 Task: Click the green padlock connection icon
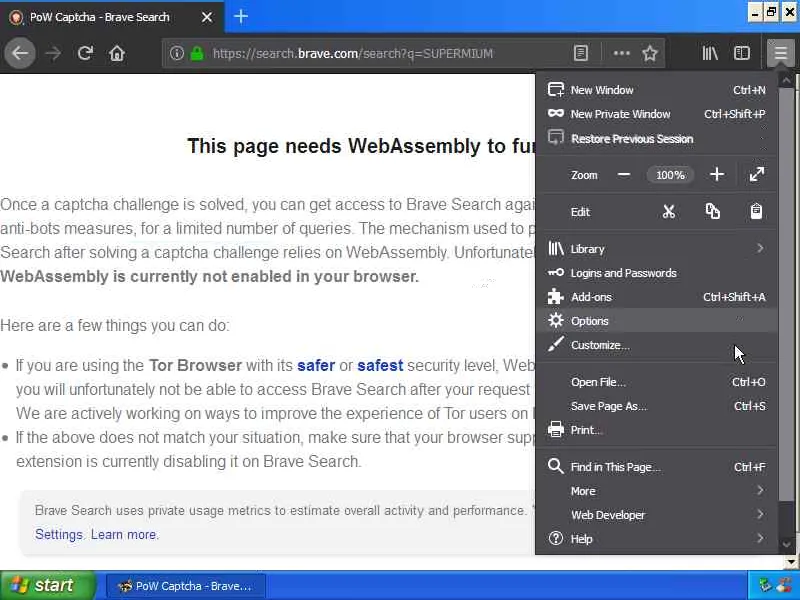coord(197,53)
